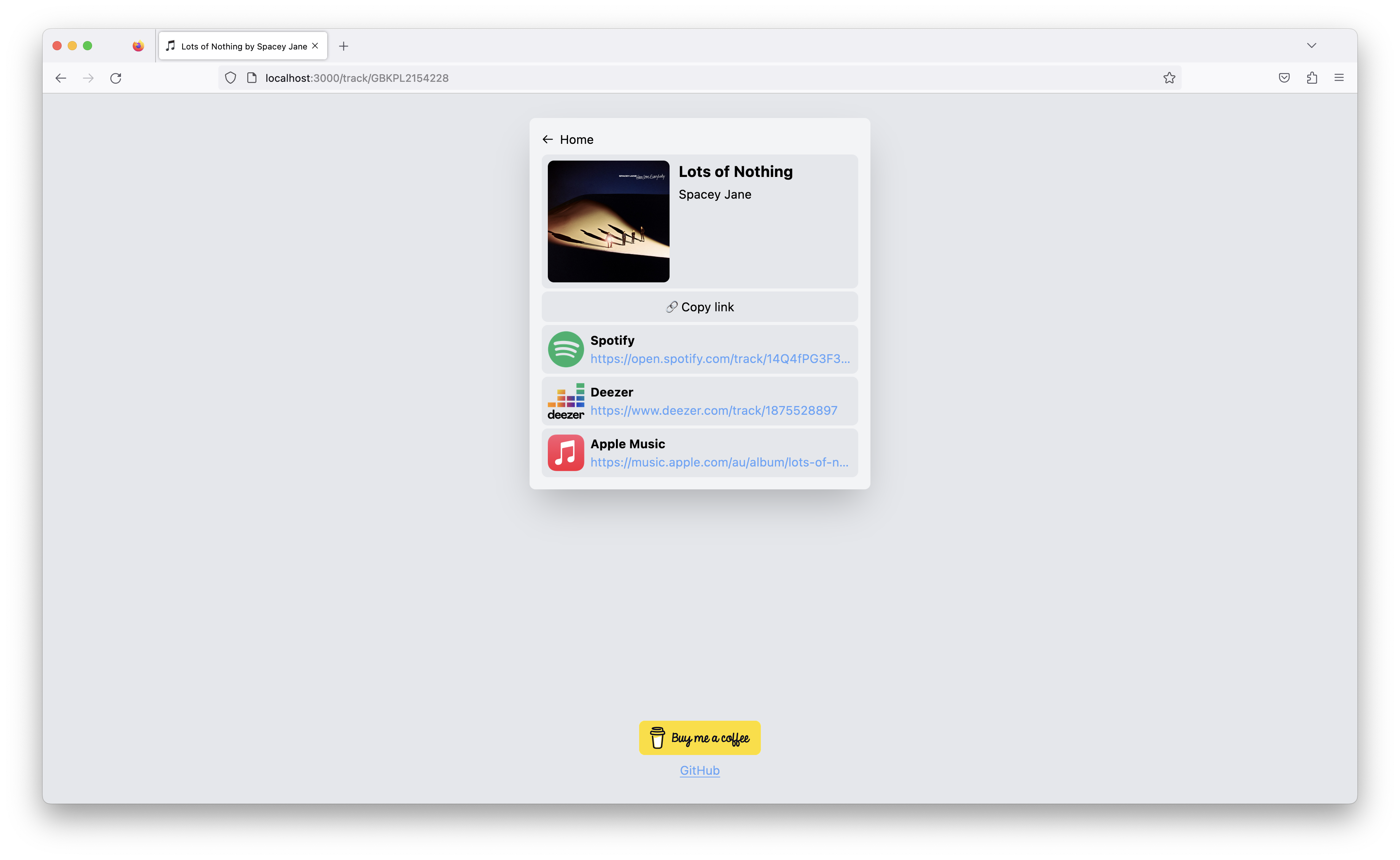Bookmark page with the star icon
The width and height of the screenshot is (1400, 860).
[x=1169, y=78]
